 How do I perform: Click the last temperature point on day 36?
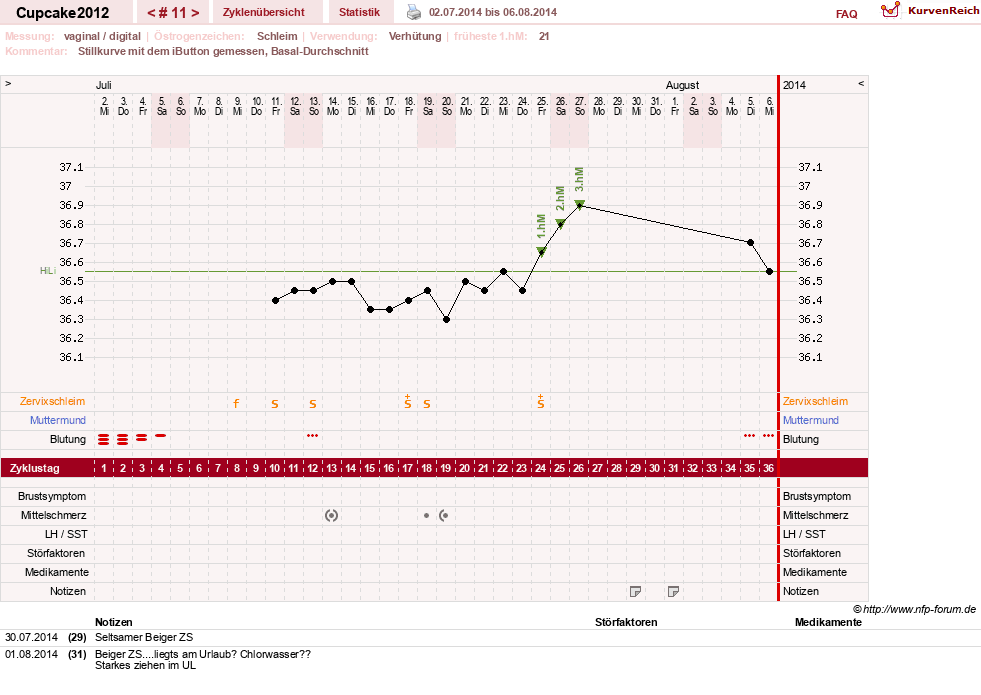[769, 271]
